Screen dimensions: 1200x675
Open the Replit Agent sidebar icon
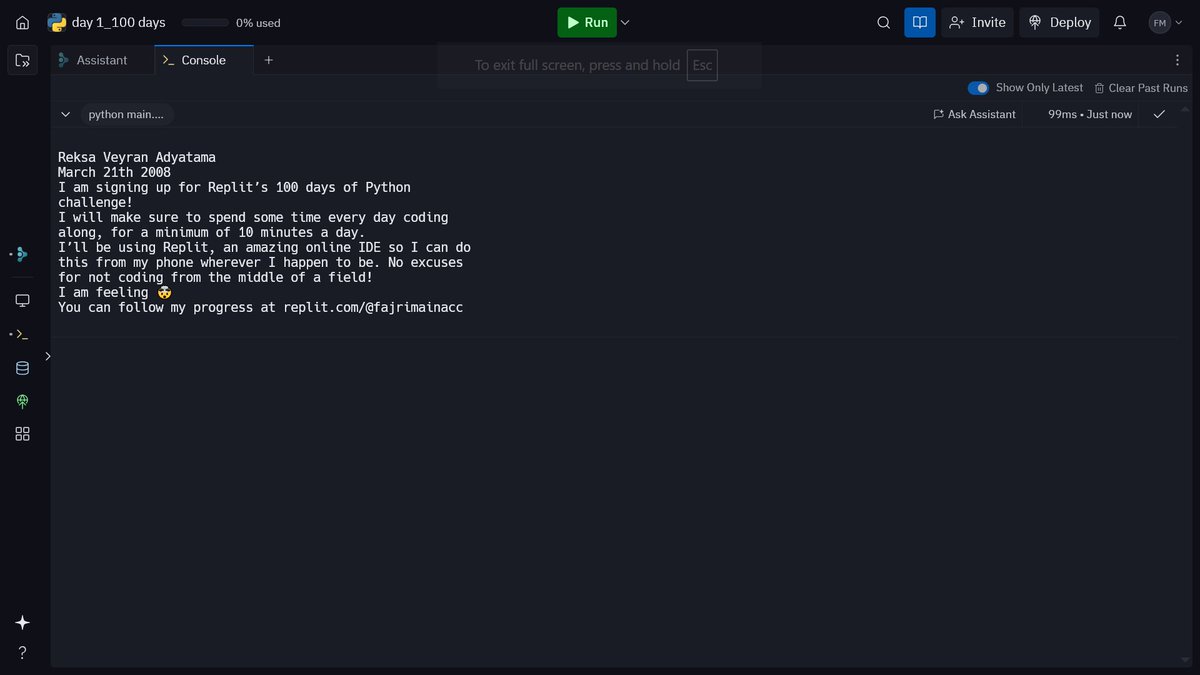tap(22, 254)
